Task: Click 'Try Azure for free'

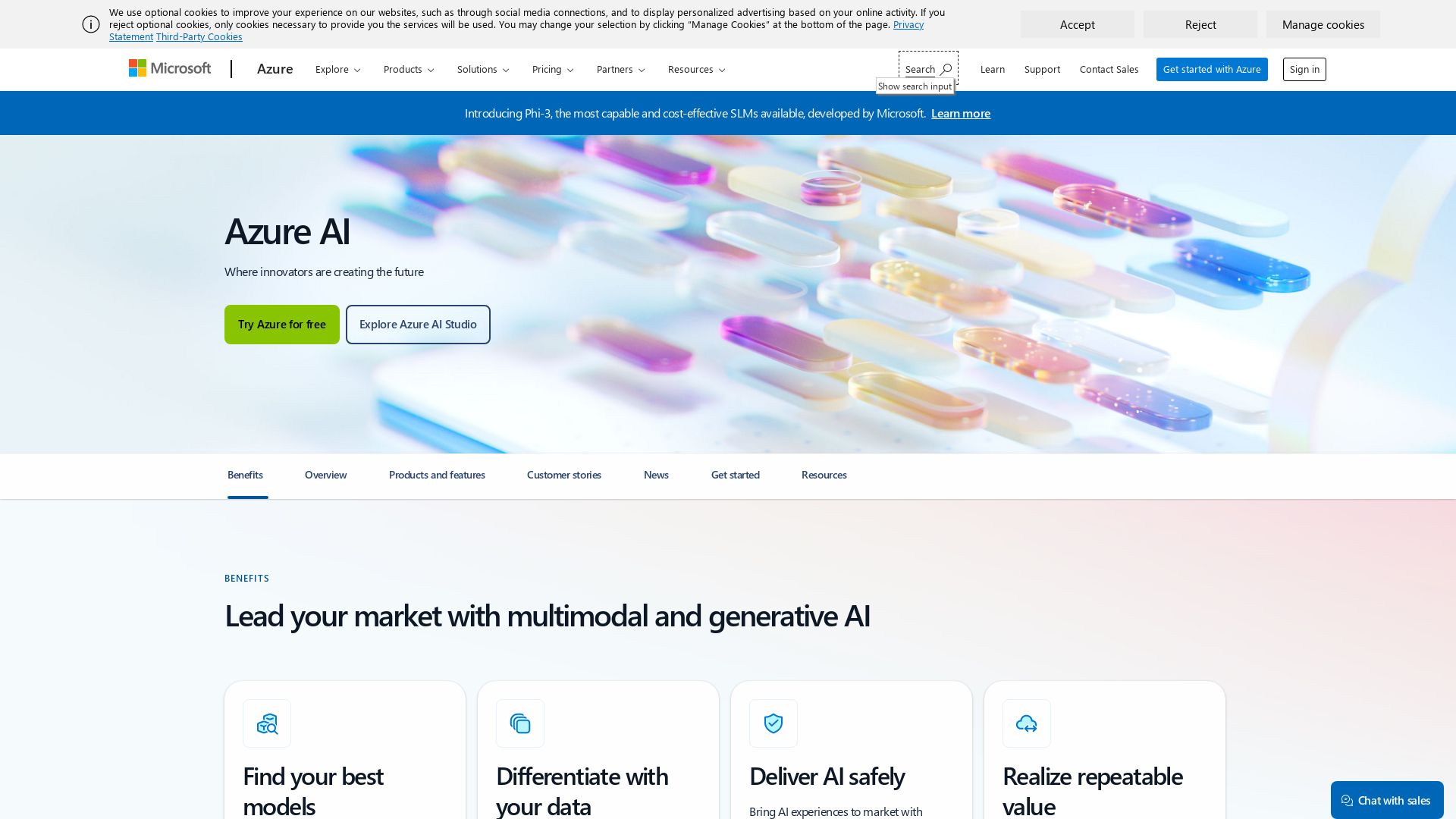Action: 281,324
